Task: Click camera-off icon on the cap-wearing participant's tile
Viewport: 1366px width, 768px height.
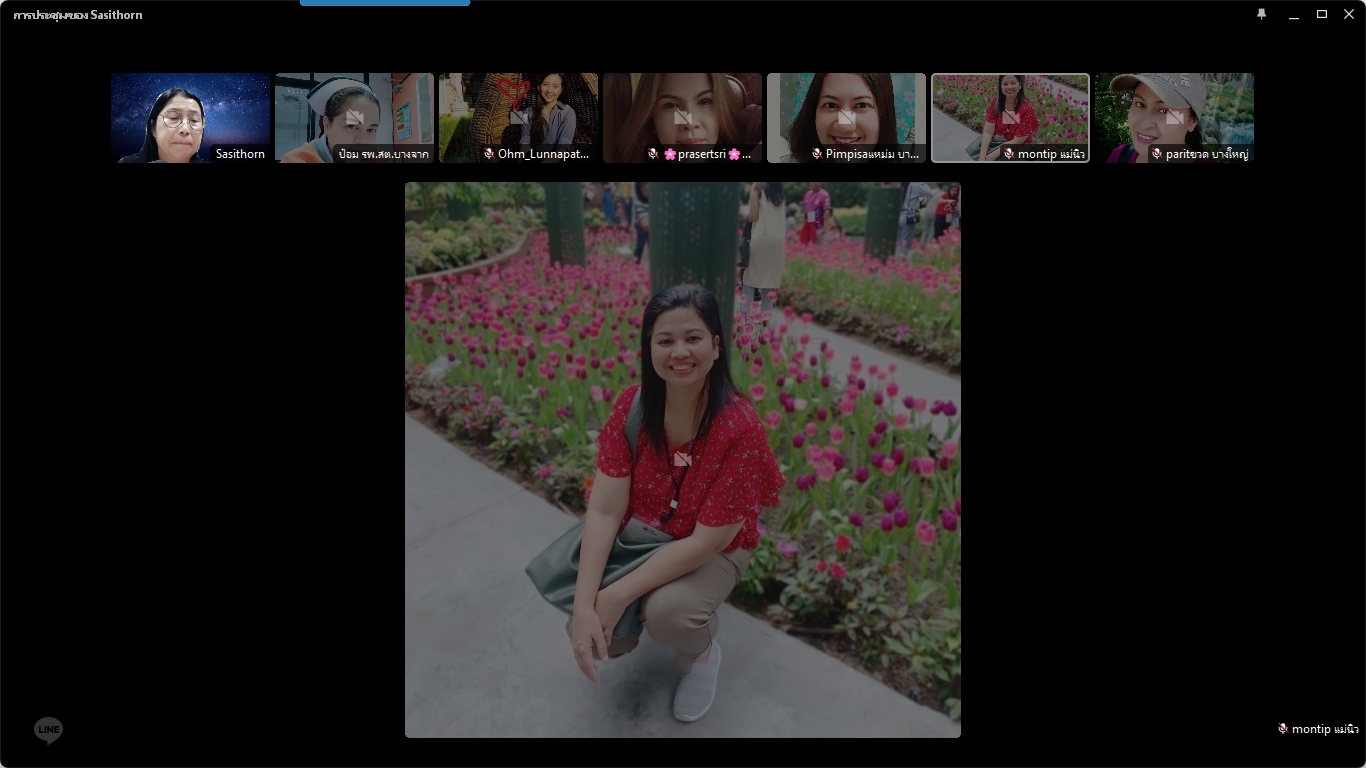Action: click(1174, 117)
